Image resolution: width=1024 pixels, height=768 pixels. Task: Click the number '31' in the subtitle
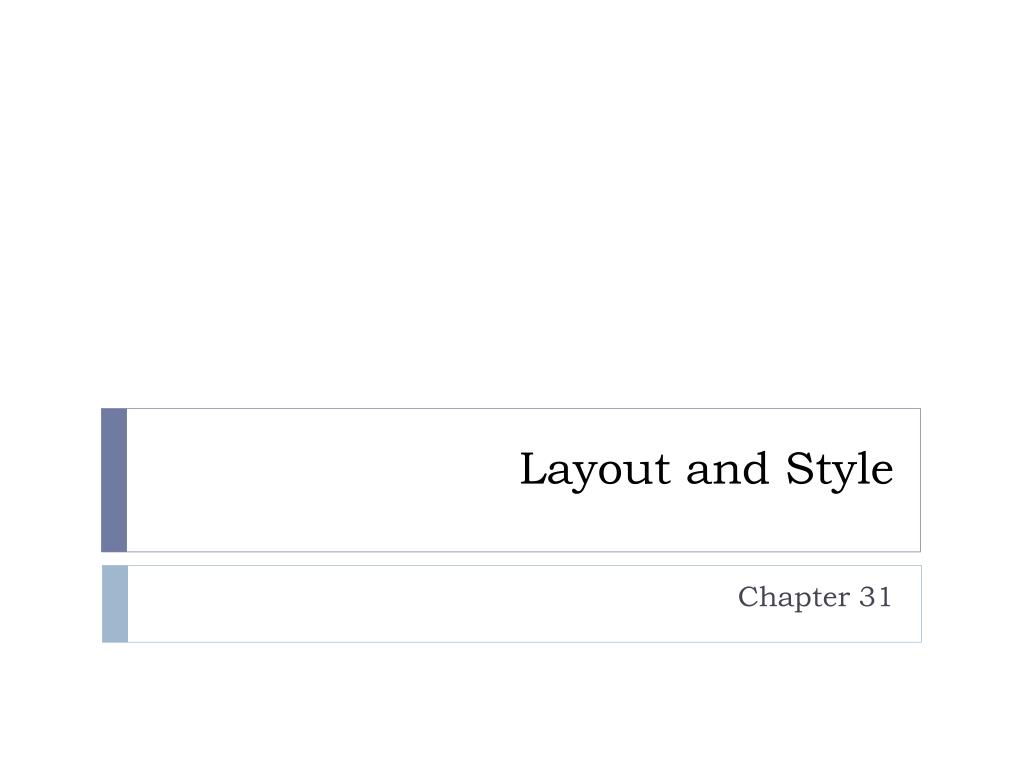point(875,597)
